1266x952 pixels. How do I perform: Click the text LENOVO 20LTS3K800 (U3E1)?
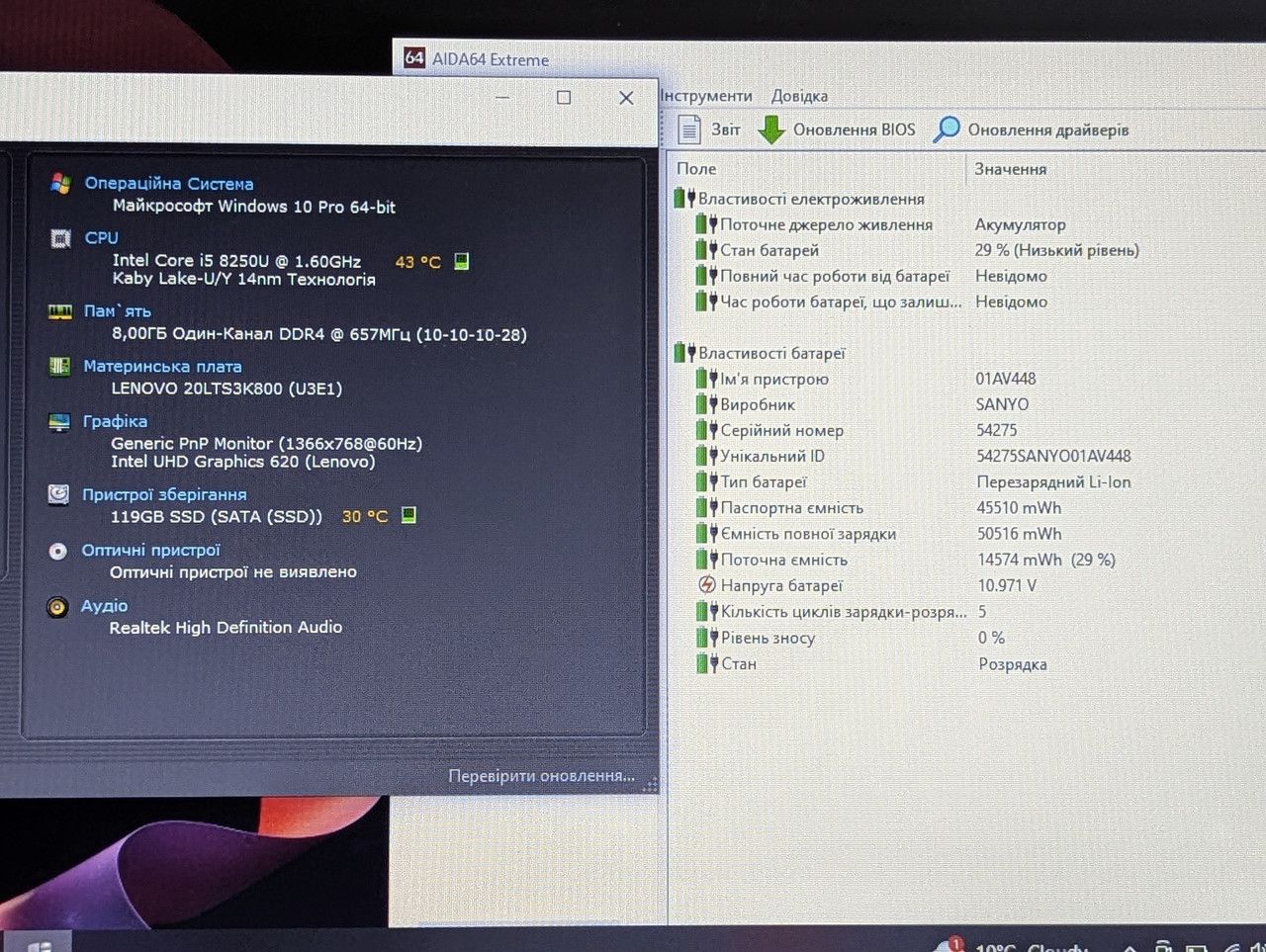[x=226, y=389]
